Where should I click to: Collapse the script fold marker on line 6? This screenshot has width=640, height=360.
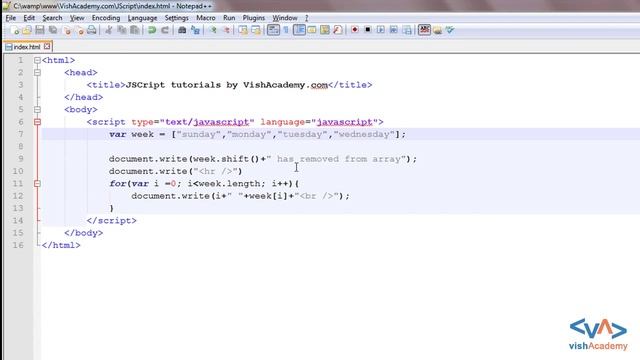(37, 122)
